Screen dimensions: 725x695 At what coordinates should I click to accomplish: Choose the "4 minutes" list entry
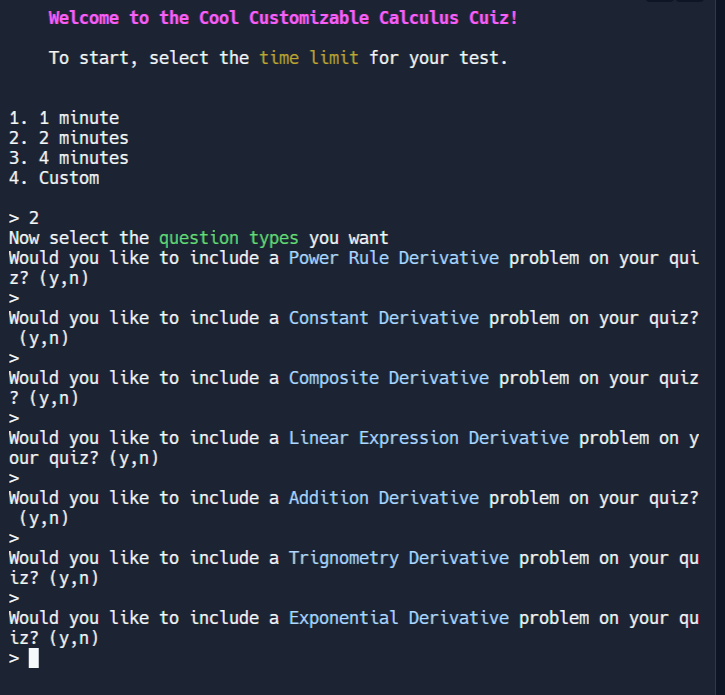coord(69,158)
